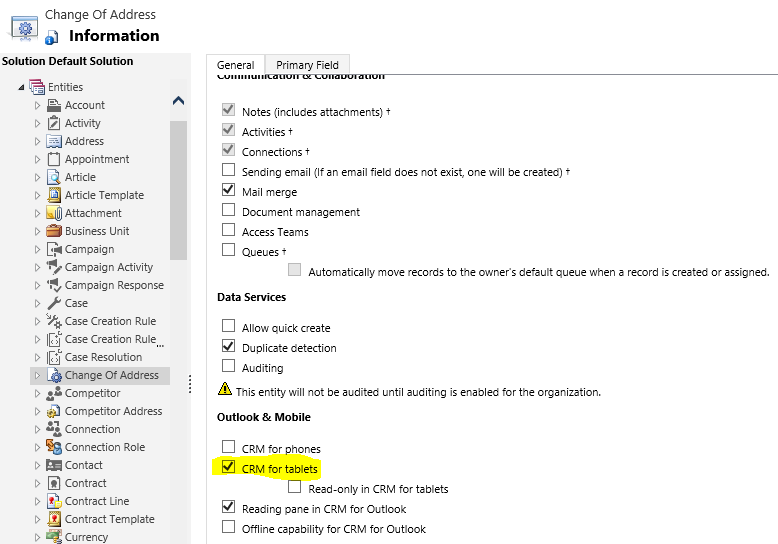Enable Allow quick create checkbox
778x544 pixels.
click(x=228, y=327)
